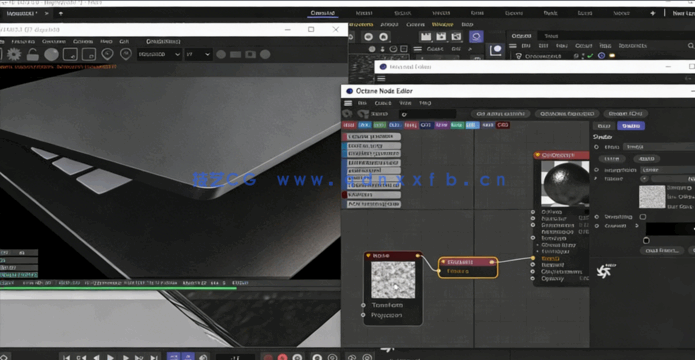Screen dimensions: 695x360
Task: Switch to the Basic tab in node properties
Action: 603,126
